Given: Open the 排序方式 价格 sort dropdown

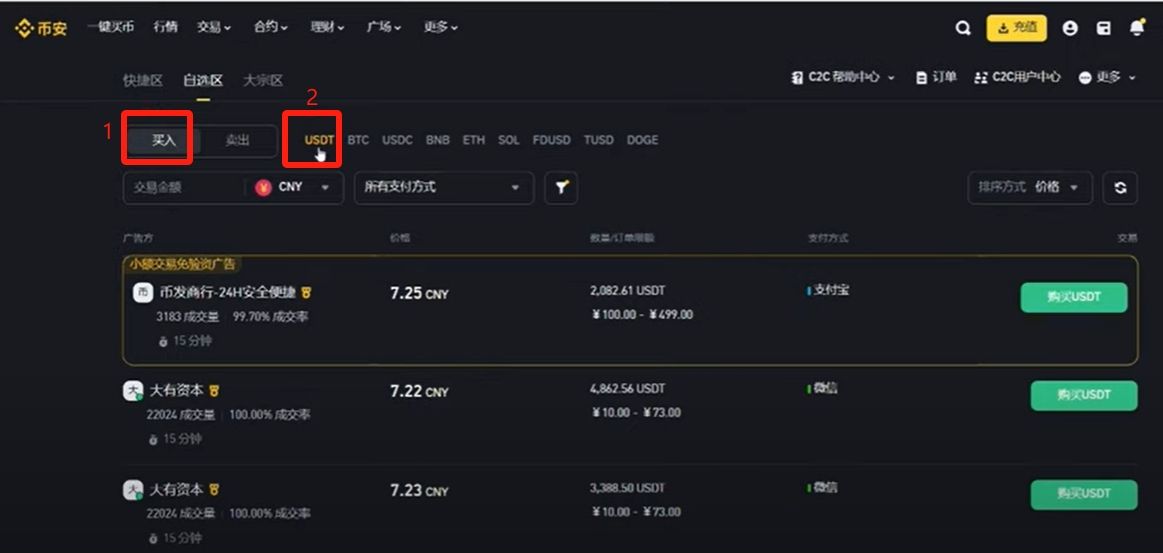Looking at the screenshot, I should (1029, 187).
